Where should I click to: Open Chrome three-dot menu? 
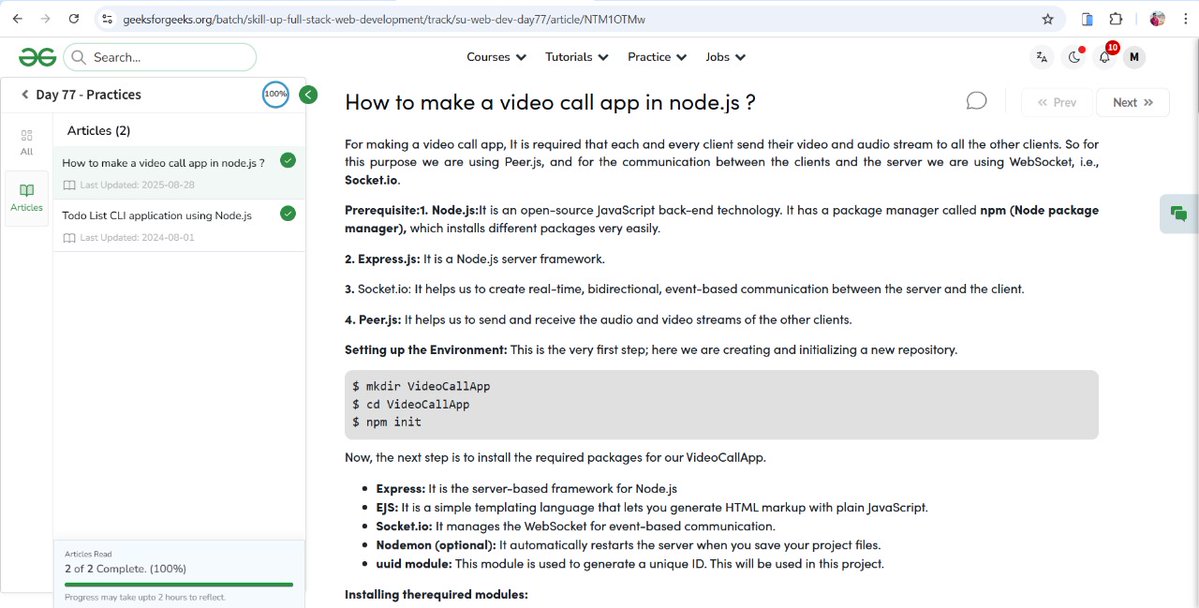click(x=1184, y=19)
